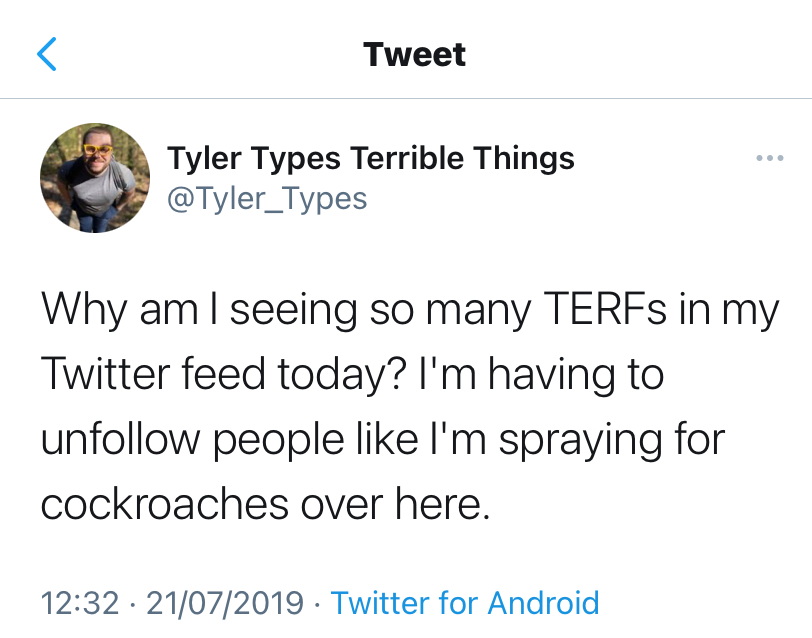
Task: Go back using the blue arrow
Action: [47, 53]
